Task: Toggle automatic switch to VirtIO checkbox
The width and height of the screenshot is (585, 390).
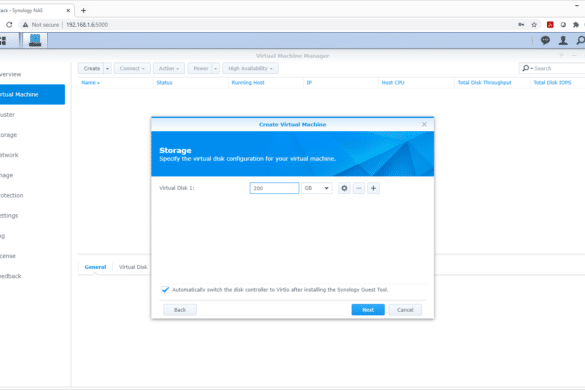Action: point(165,290)
